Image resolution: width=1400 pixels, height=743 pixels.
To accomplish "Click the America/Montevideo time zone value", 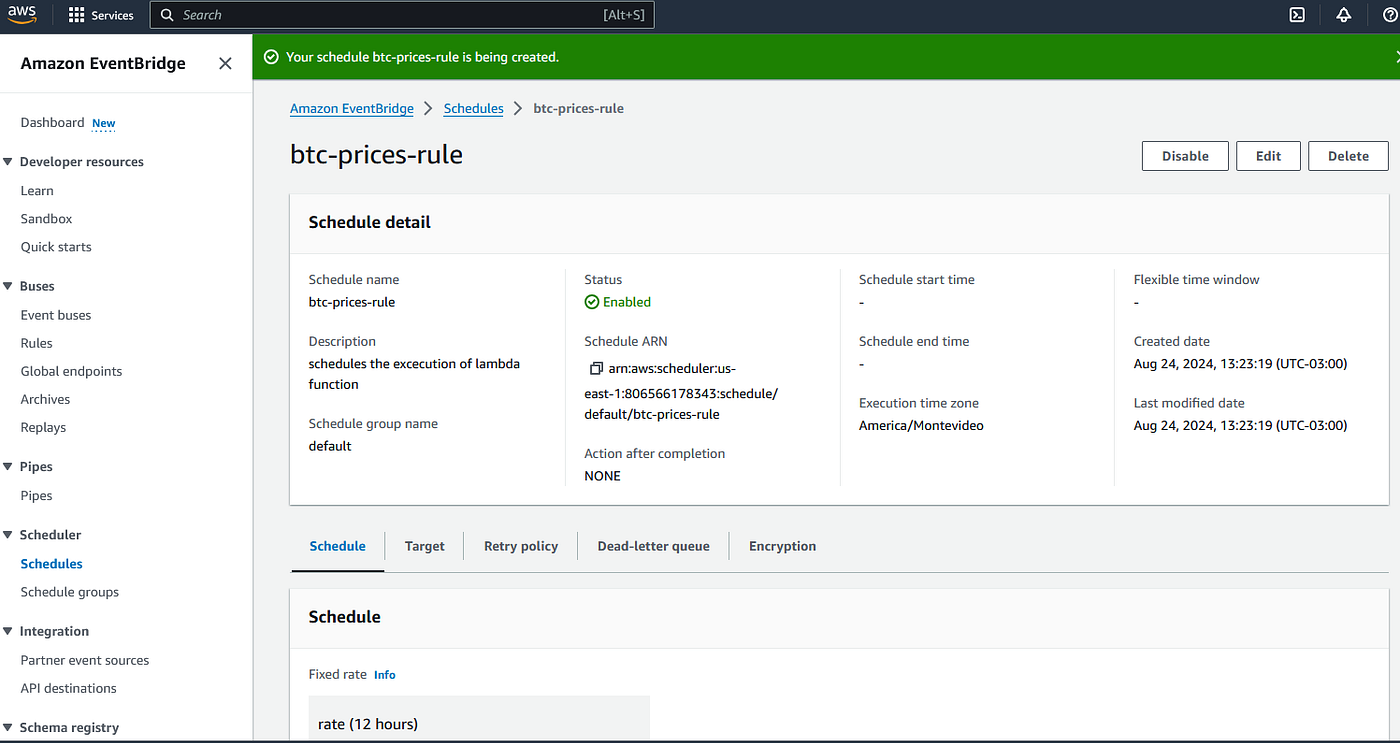I will [x=921, y=426].
